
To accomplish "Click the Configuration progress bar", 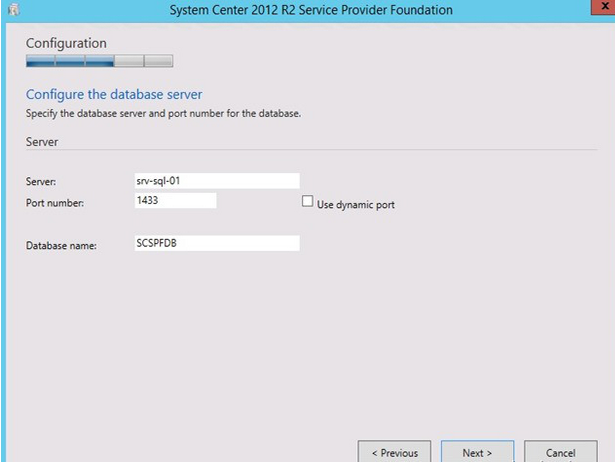I will 100,61.
